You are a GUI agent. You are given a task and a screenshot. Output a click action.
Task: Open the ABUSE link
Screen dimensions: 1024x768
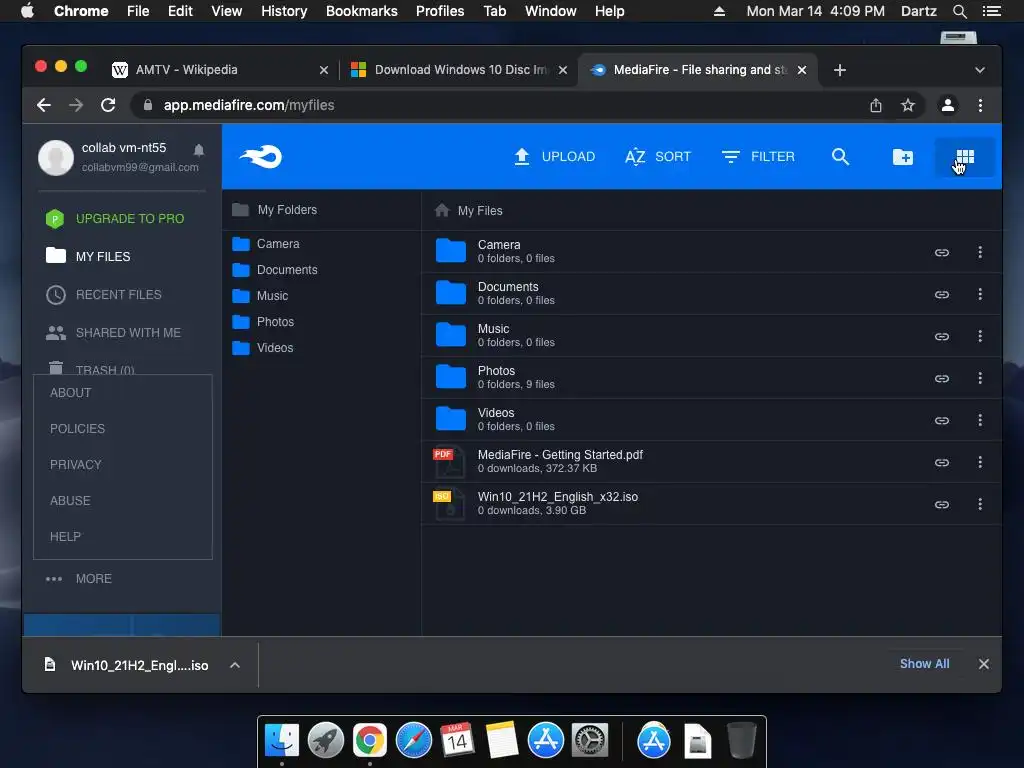point(70,500)
